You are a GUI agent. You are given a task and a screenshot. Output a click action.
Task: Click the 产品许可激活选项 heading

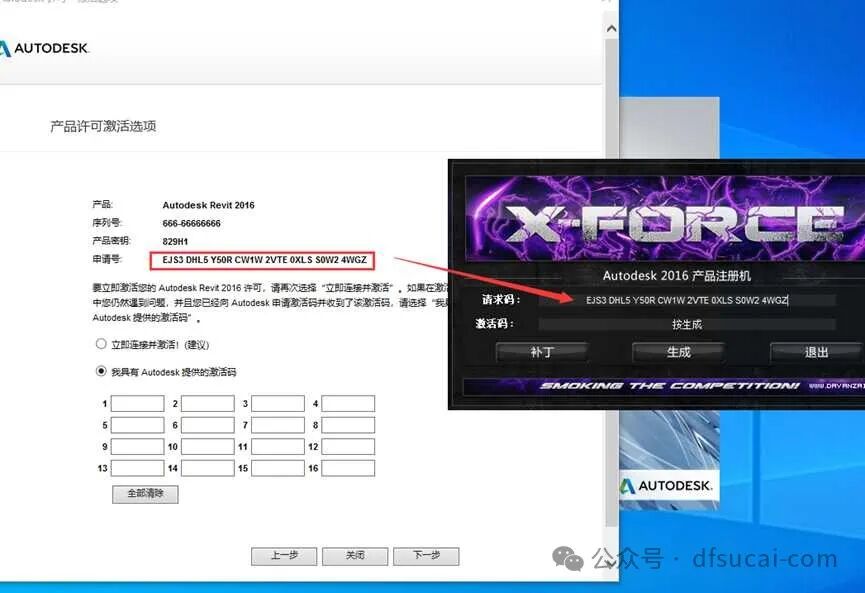103,126
